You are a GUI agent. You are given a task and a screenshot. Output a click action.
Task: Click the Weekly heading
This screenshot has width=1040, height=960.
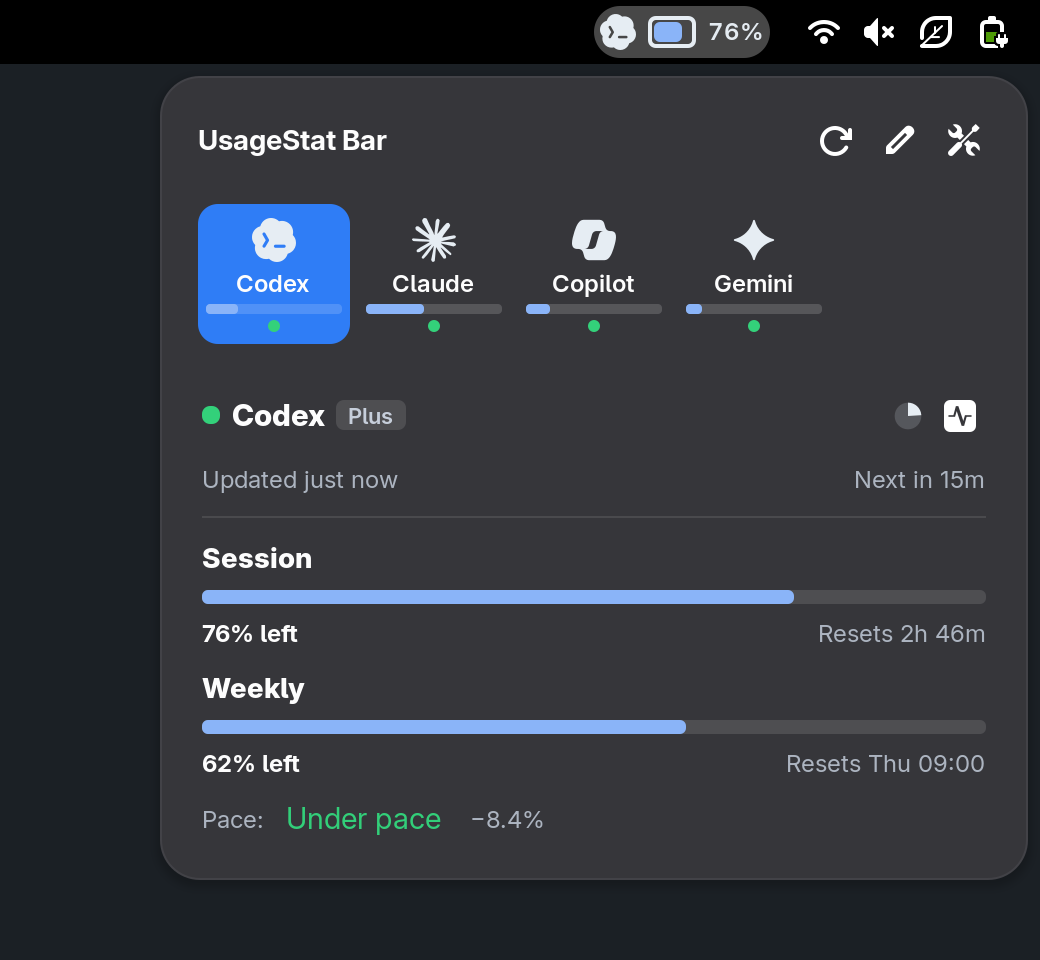point(253,689)
